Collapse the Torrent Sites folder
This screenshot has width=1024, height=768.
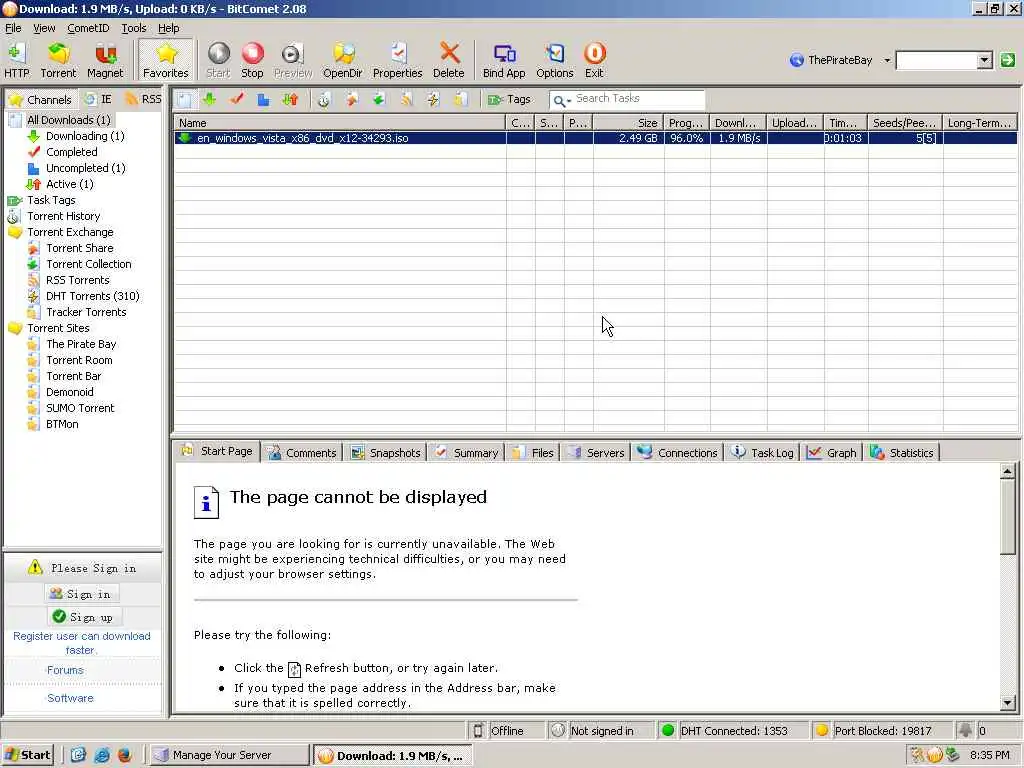(14, 328)
